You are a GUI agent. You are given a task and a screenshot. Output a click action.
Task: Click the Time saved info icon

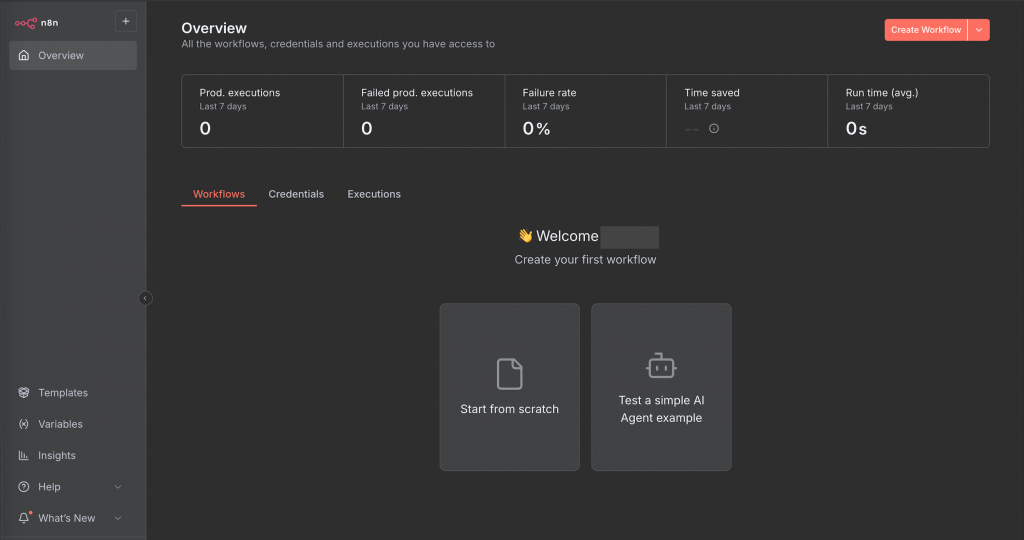714,128
